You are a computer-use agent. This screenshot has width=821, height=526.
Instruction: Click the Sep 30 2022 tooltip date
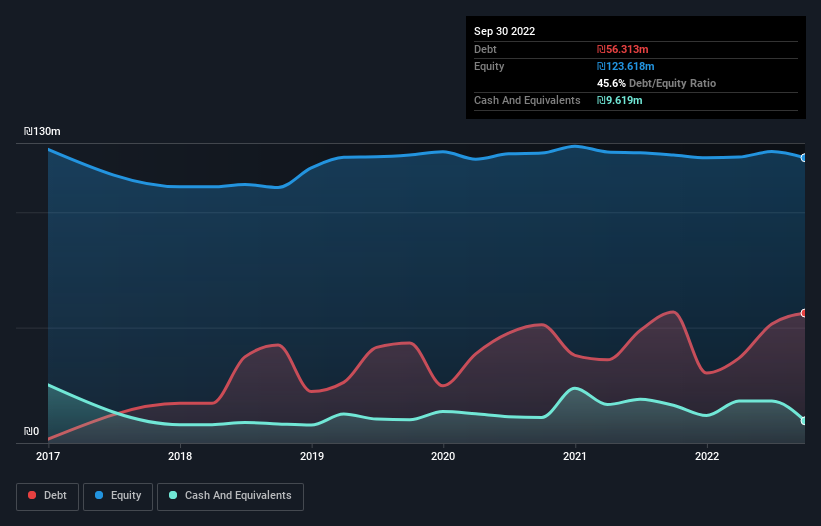[504, 31]
